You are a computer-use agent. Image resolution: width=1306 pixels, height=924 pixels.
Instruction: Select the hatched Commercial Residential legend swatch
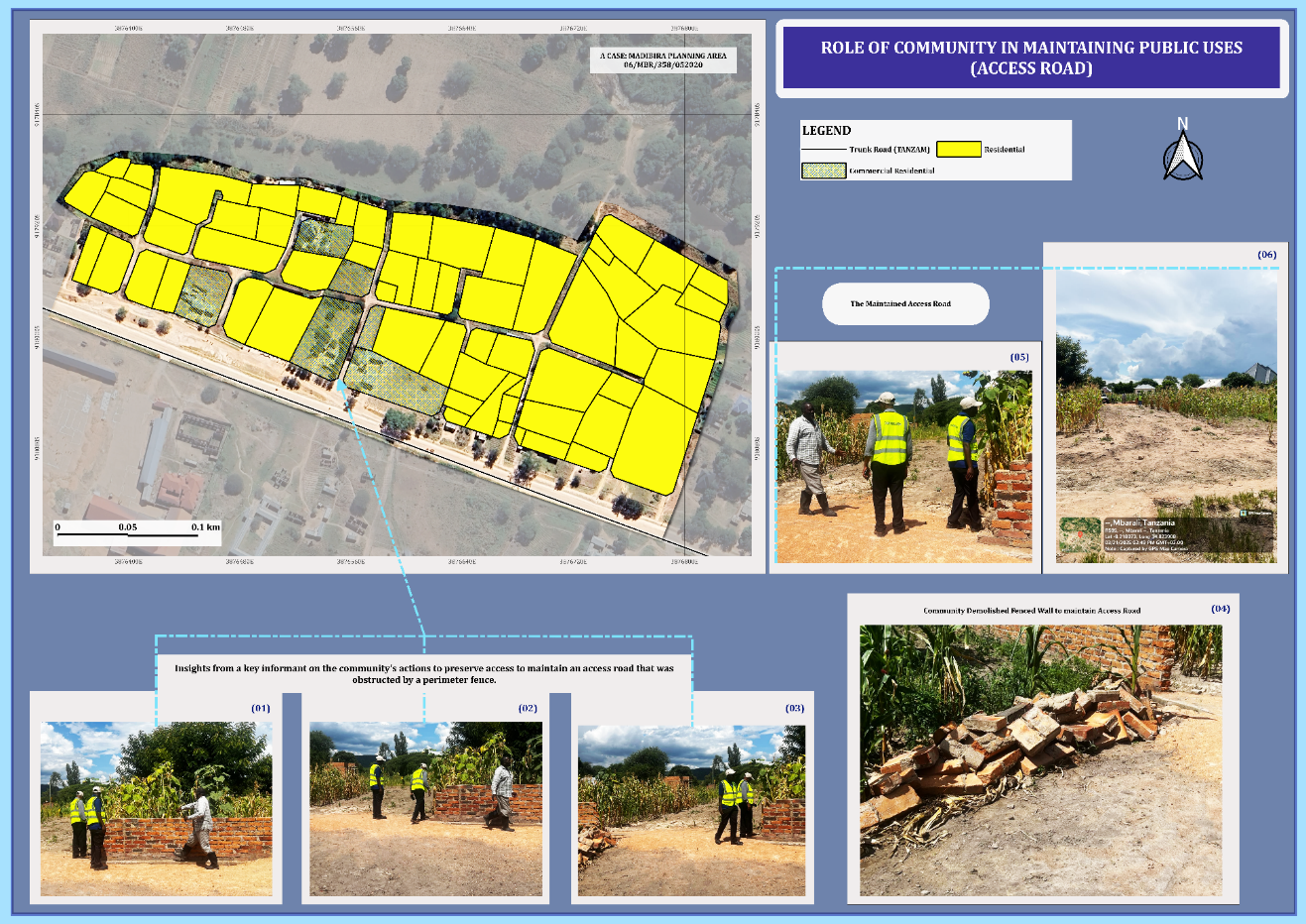tap(823, 171)
